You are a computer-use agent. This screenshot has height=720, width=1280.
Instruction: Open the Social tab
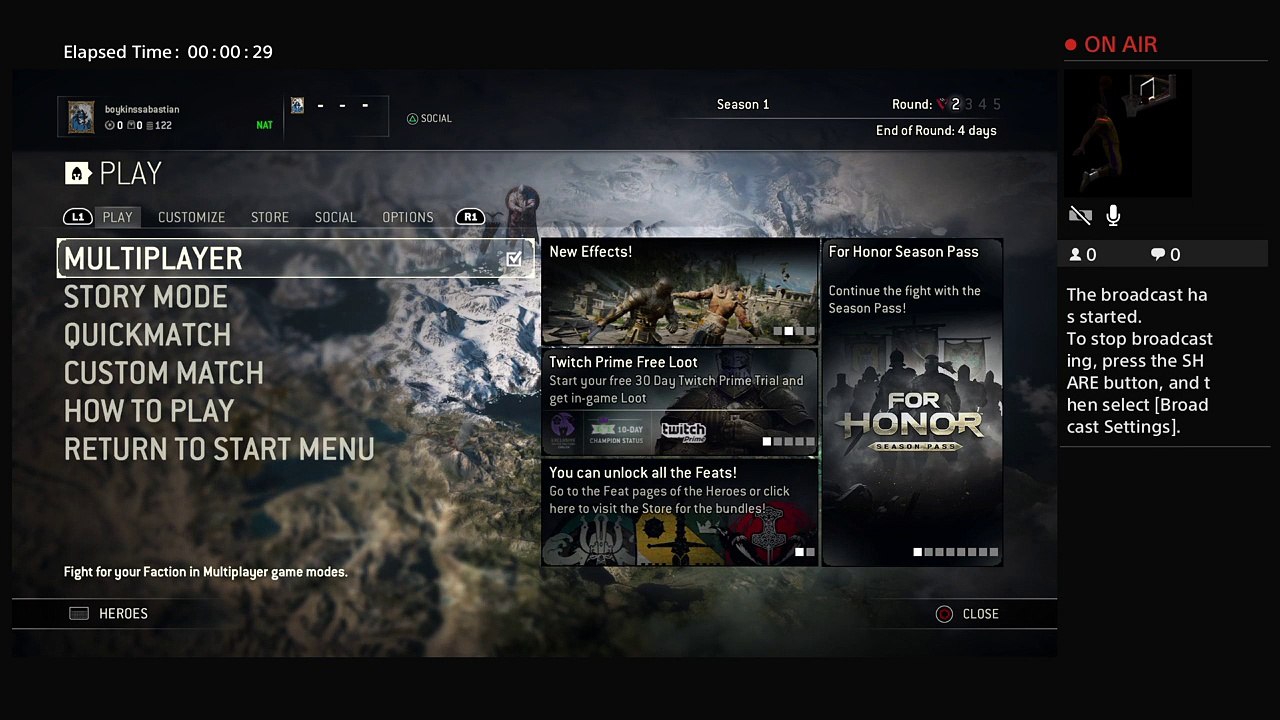(335, 217)
